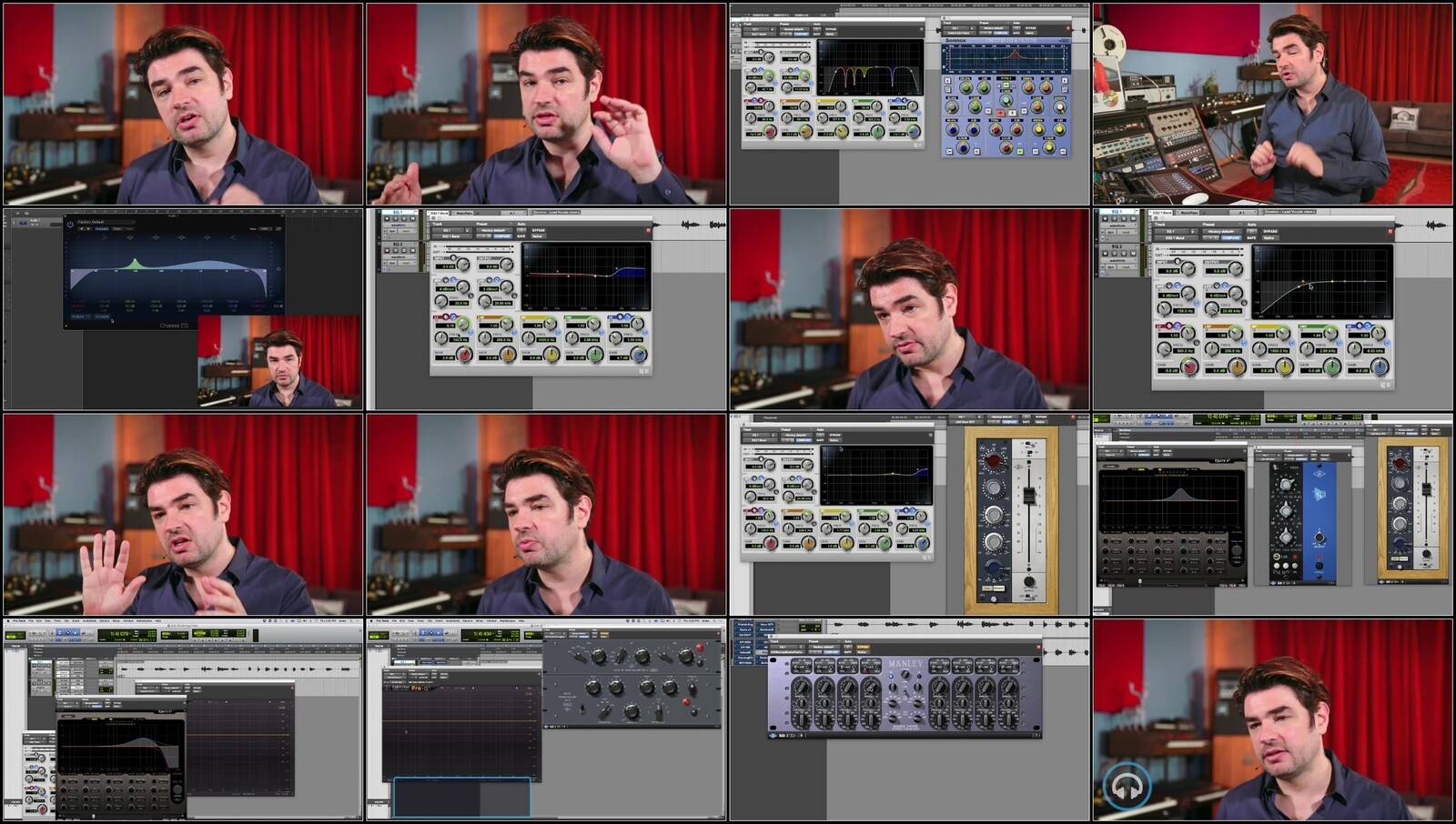
Task: Toggle the red center button on Sonnox EQ
Action: (1000, 113)
